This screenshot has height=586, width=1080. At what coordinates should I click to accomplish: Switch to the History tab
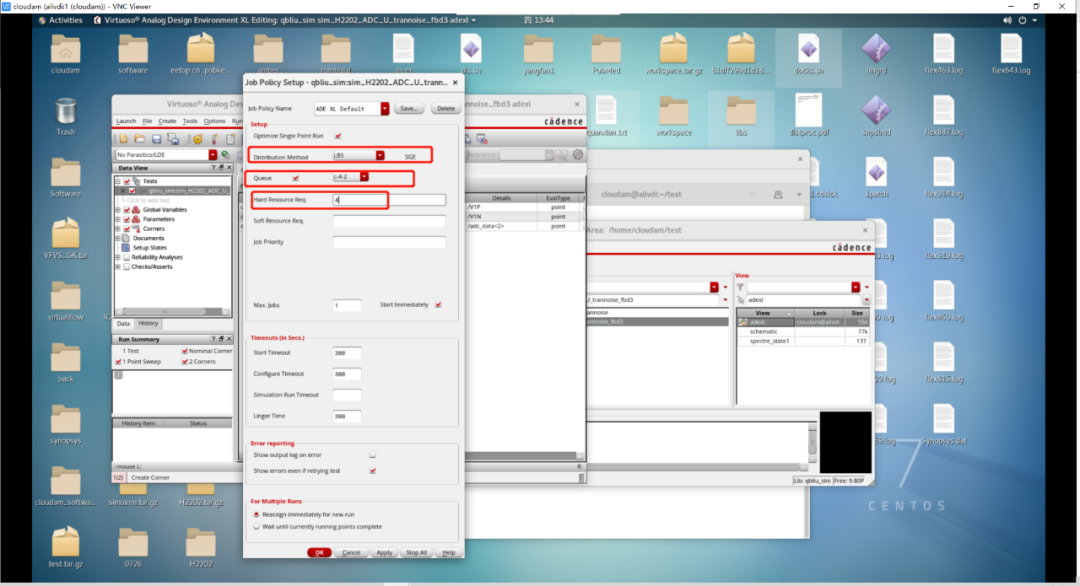point(148,323)
